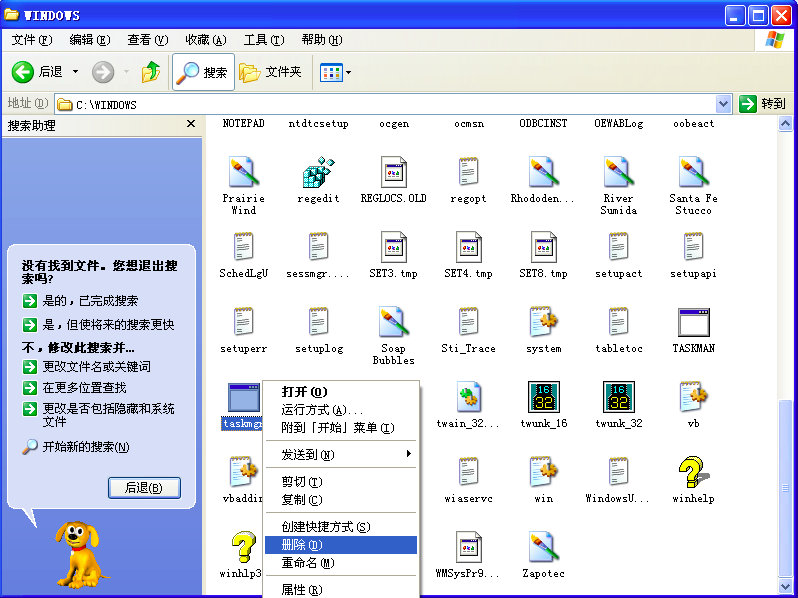Select the twunk_16 program icon

coord(543,396)
